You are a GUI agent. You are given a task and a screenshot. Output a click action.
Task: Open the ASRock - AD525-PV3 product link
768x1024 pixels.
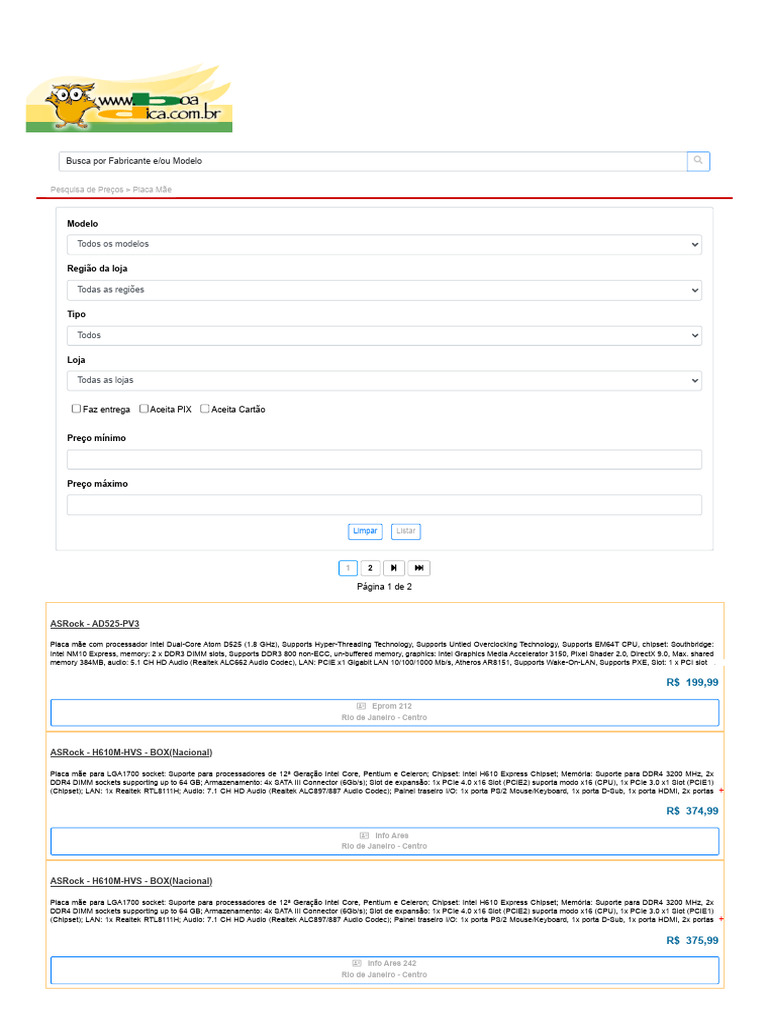(x=95, y=624)
